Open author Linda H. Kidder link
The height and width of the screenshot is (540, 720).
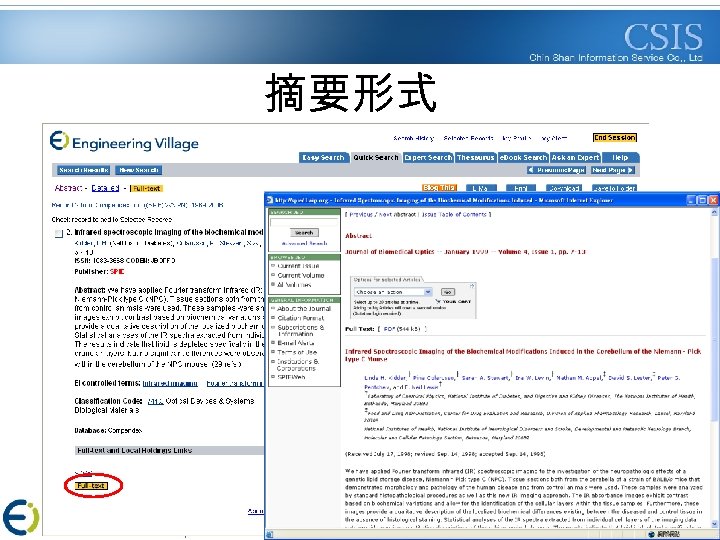click(385, 378)
